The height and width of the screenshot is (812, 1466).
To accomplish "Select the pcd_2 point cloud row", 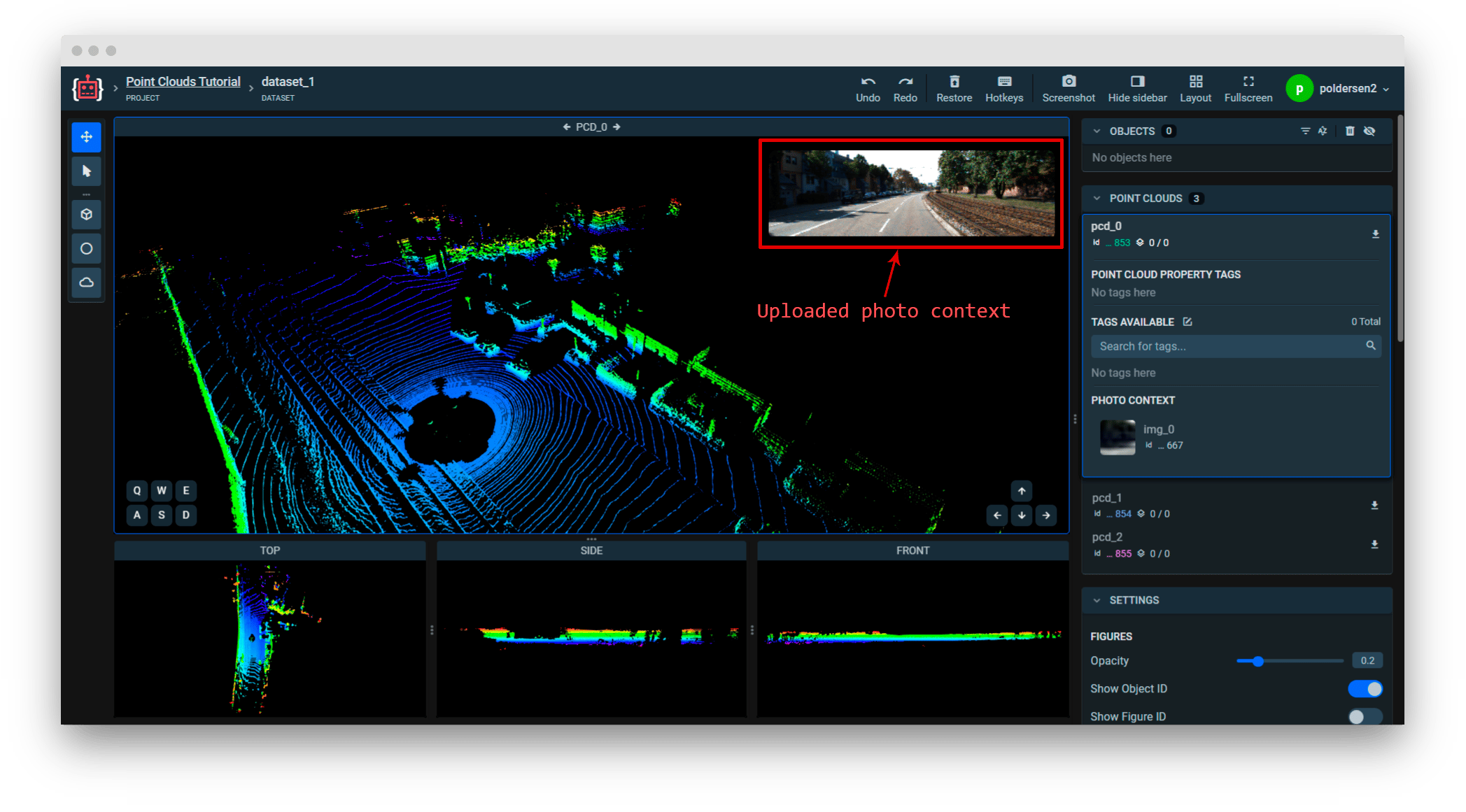I will [1236, 545].
